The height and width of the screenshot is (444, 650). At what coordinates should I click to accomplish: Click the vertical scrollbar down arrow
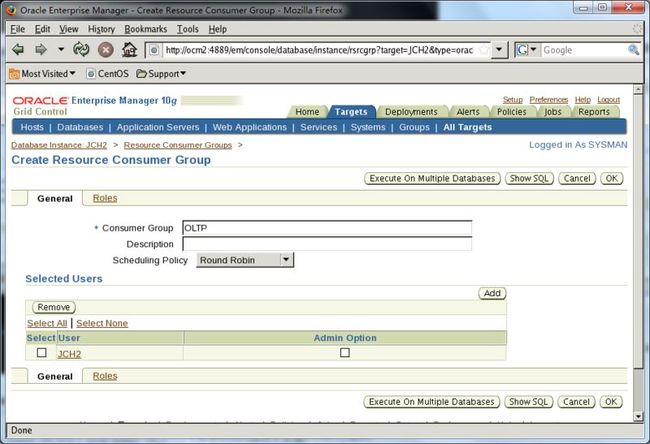638,416
